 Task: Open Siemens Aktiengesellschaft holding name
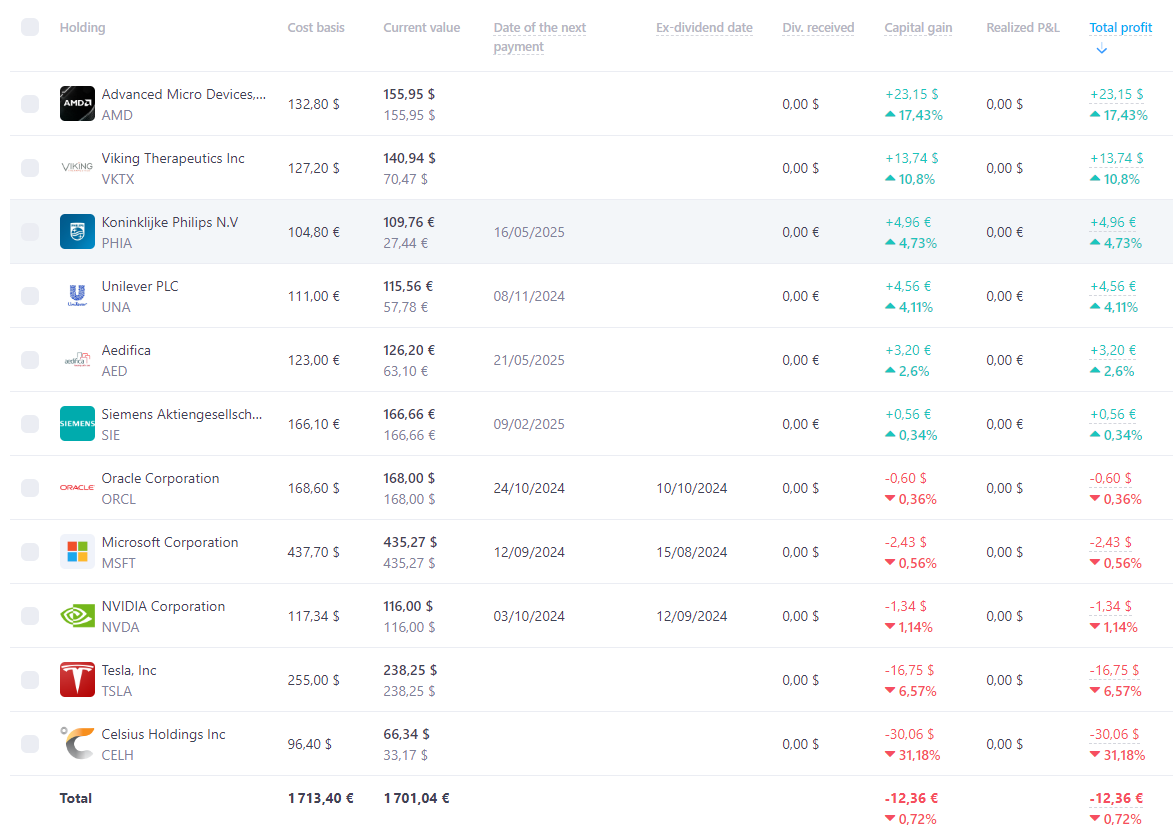click(182, 414)
